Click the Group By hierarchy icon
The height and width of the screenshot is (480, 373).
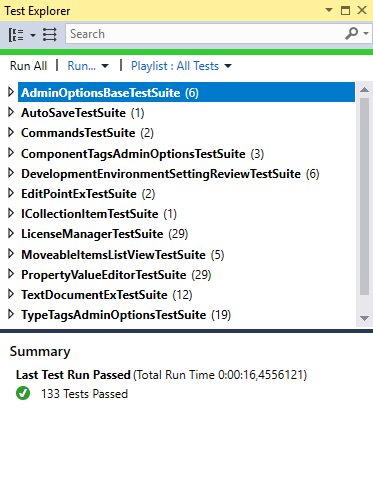tap(16, 34)
